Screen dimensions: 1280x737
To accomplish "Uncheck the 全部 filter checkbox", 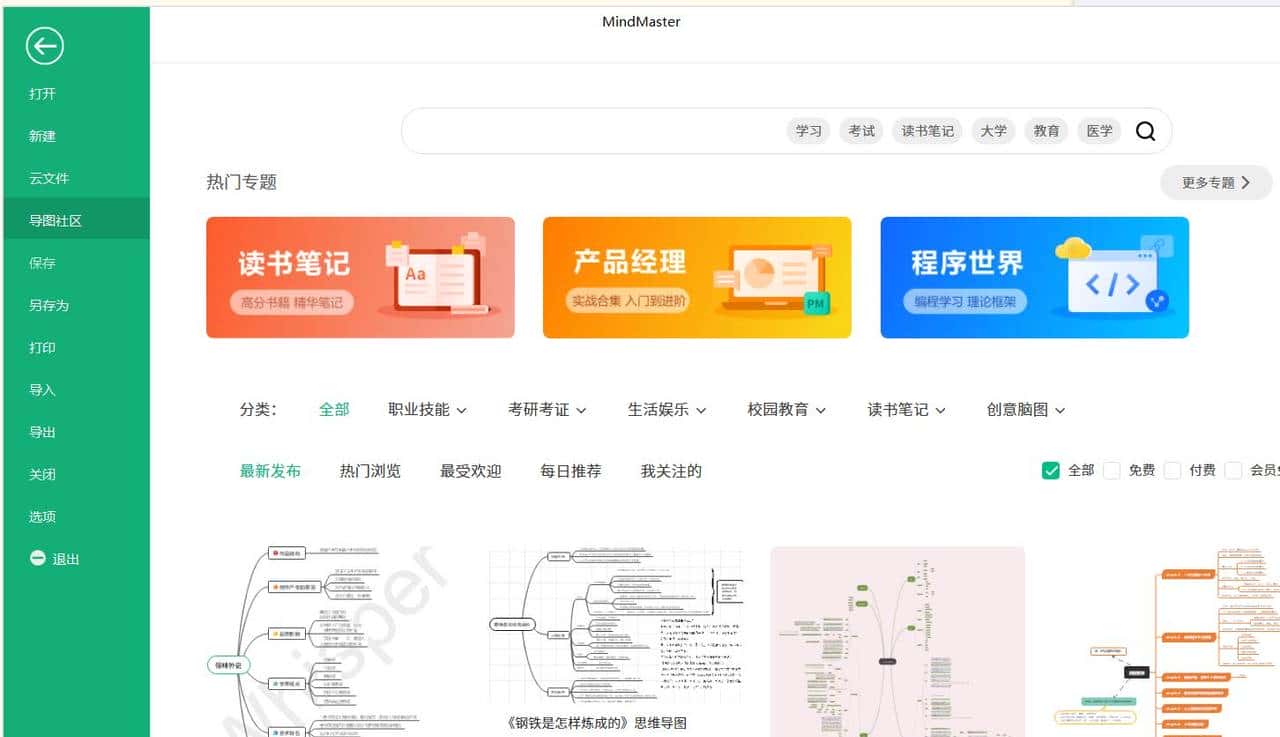I will click(1050, 470).
